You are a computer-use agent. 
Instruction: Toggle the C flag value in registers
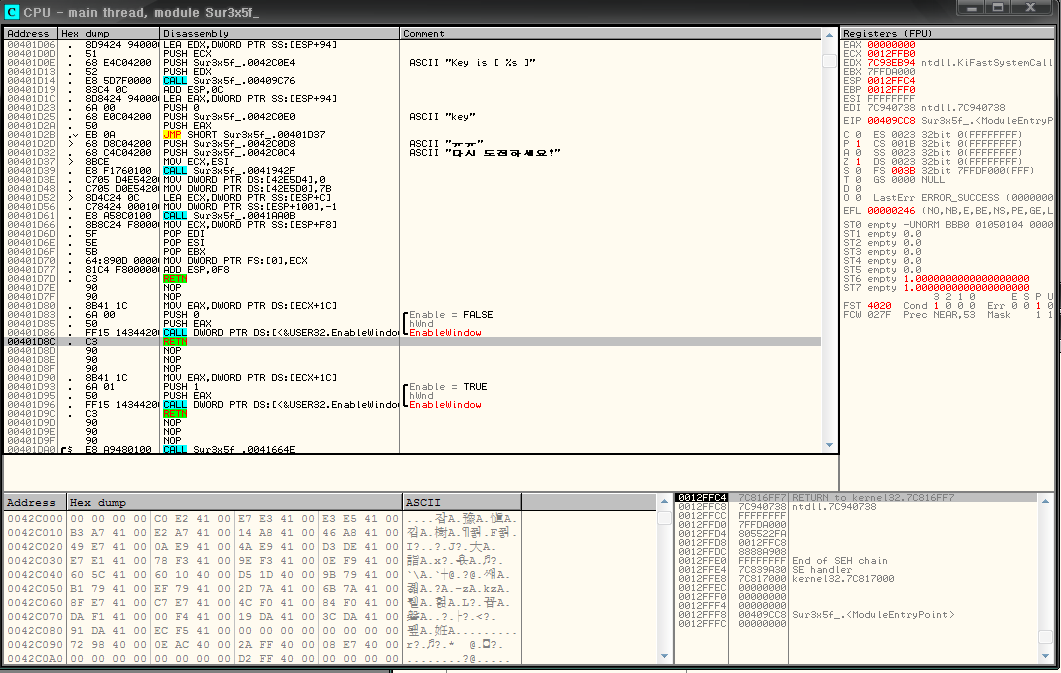(858, 134)
